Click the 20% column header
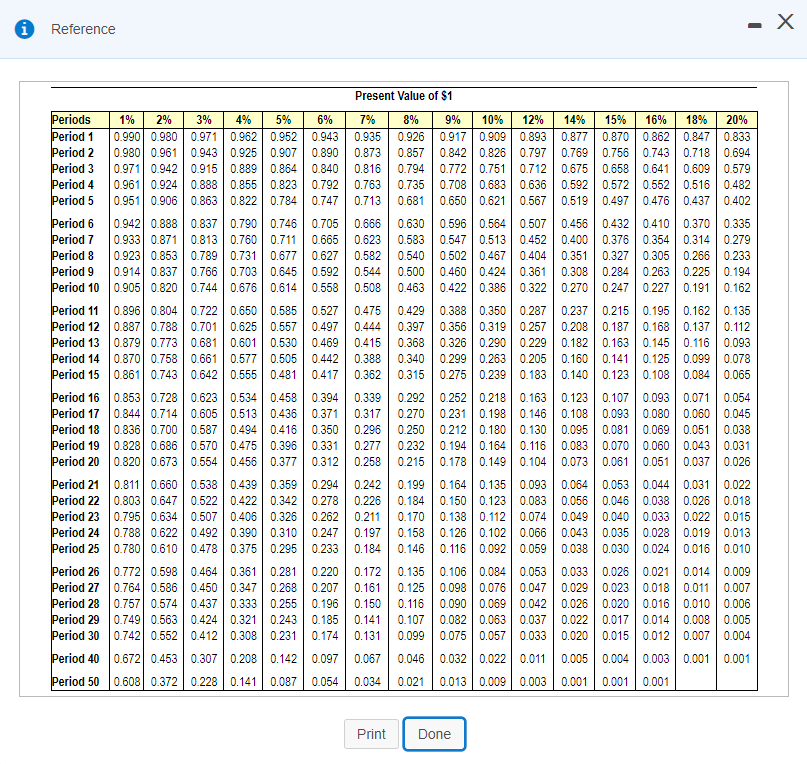807x764 pixels. point(736,120)
